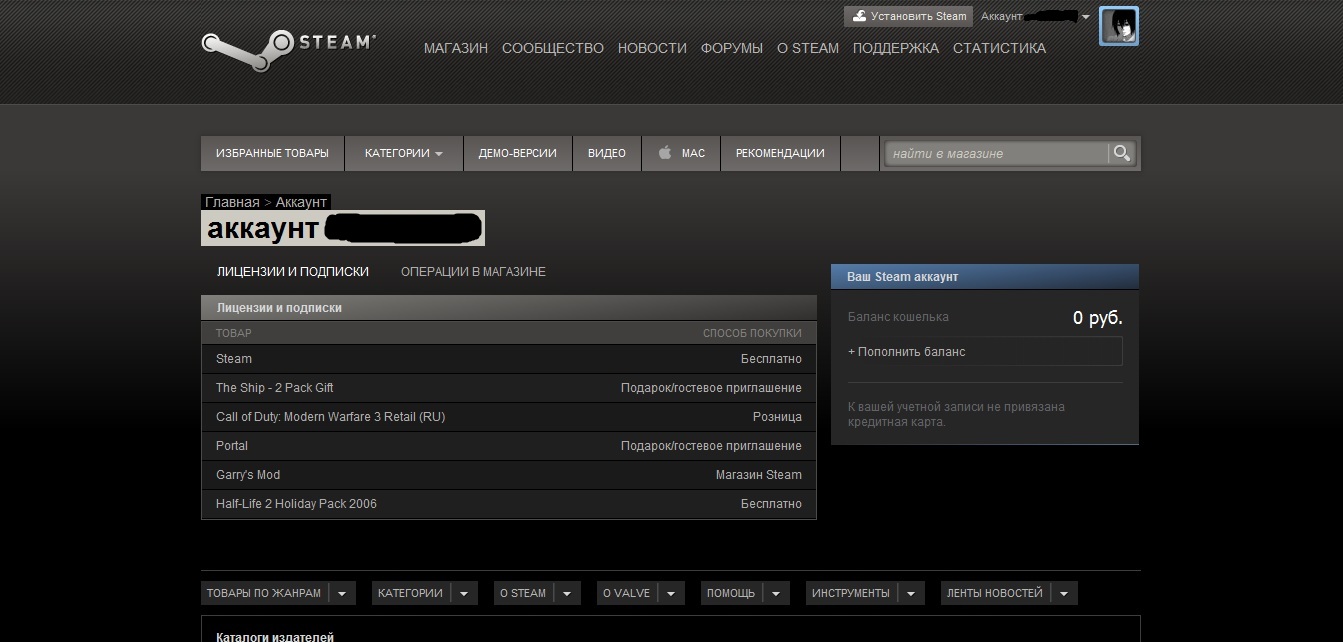Click Установить Steam button

click(909, 16)
